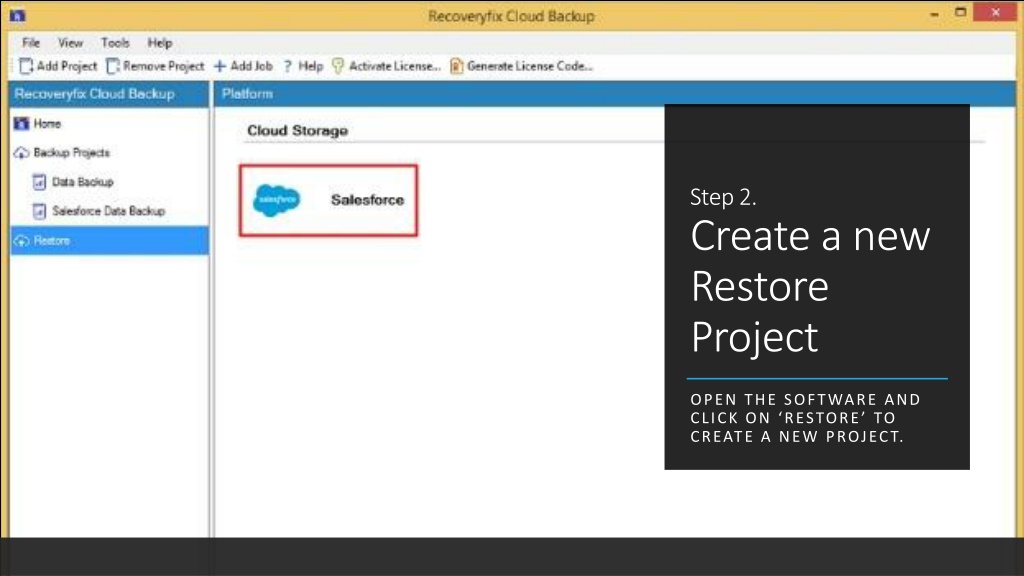Click the Generate License Code icon
1024x576 pixels.
(x=456, y=66)
